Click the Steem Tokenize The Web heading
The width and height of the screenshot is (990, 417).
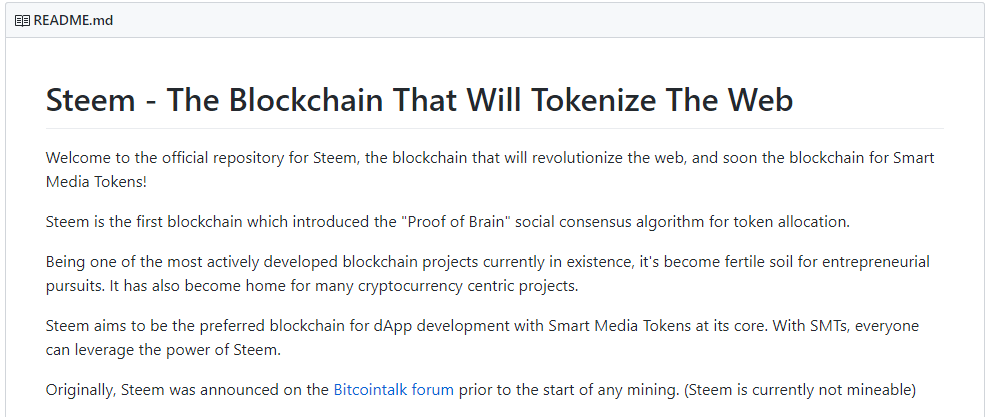pos(419,100)
